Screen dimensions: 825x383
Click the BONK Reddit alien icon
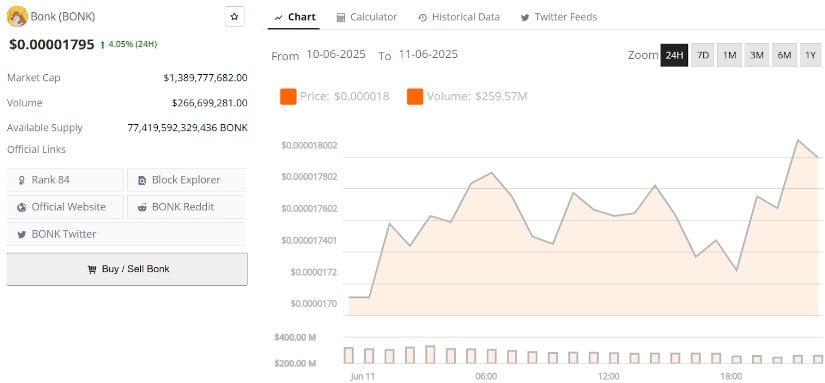pyautogui.click(x=142, y=207)
